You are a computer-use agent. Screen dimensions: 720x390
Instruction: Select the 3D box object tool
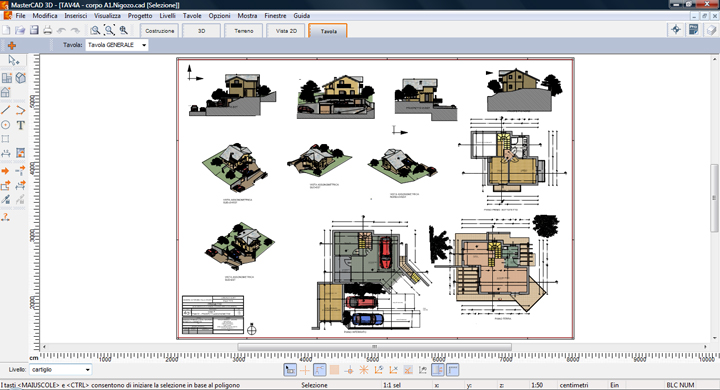click(x=21, y=78)
